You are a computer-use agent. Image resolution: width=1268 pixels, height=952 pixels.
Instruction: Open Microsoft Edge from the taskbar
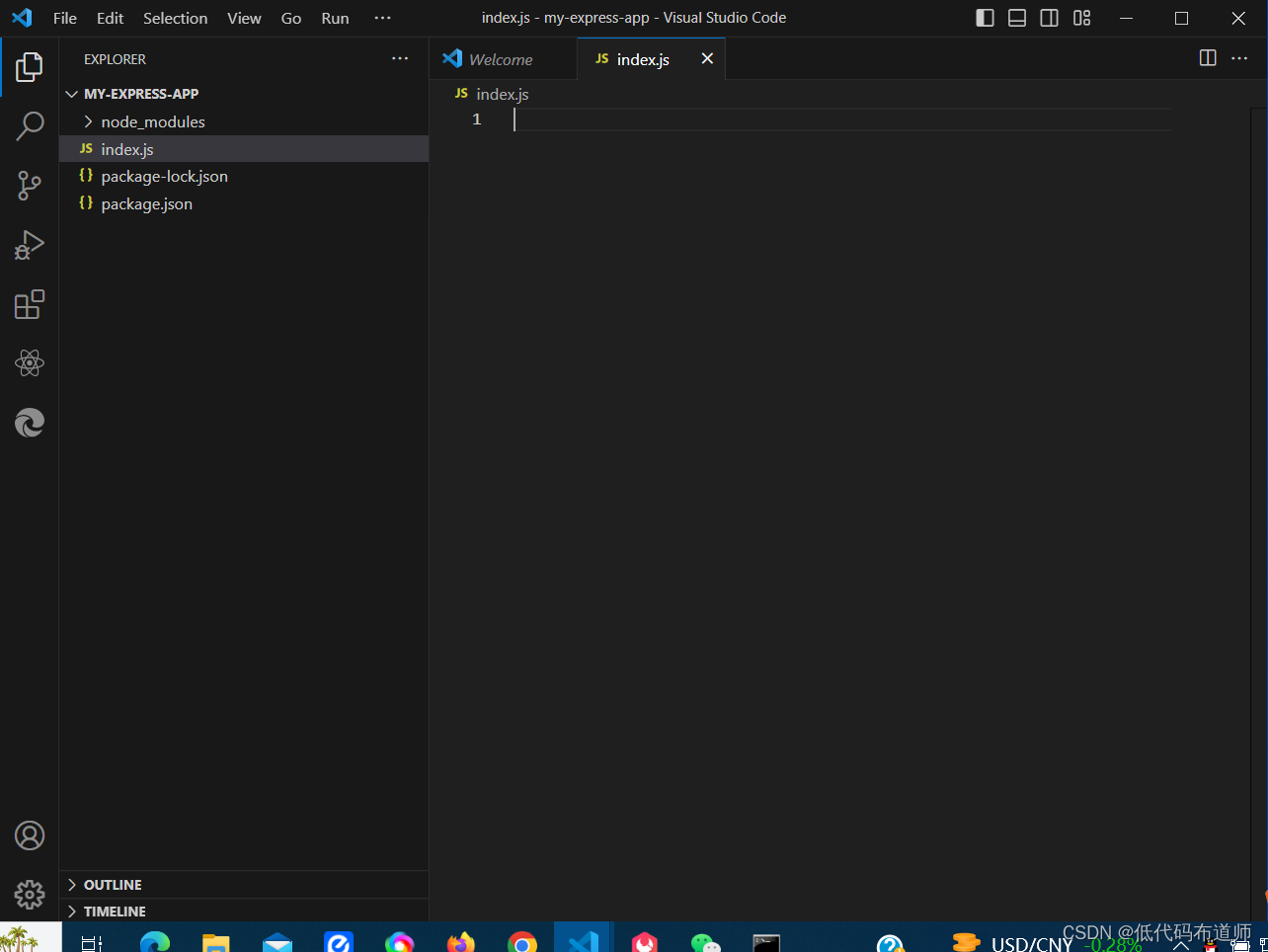point(155,942)
